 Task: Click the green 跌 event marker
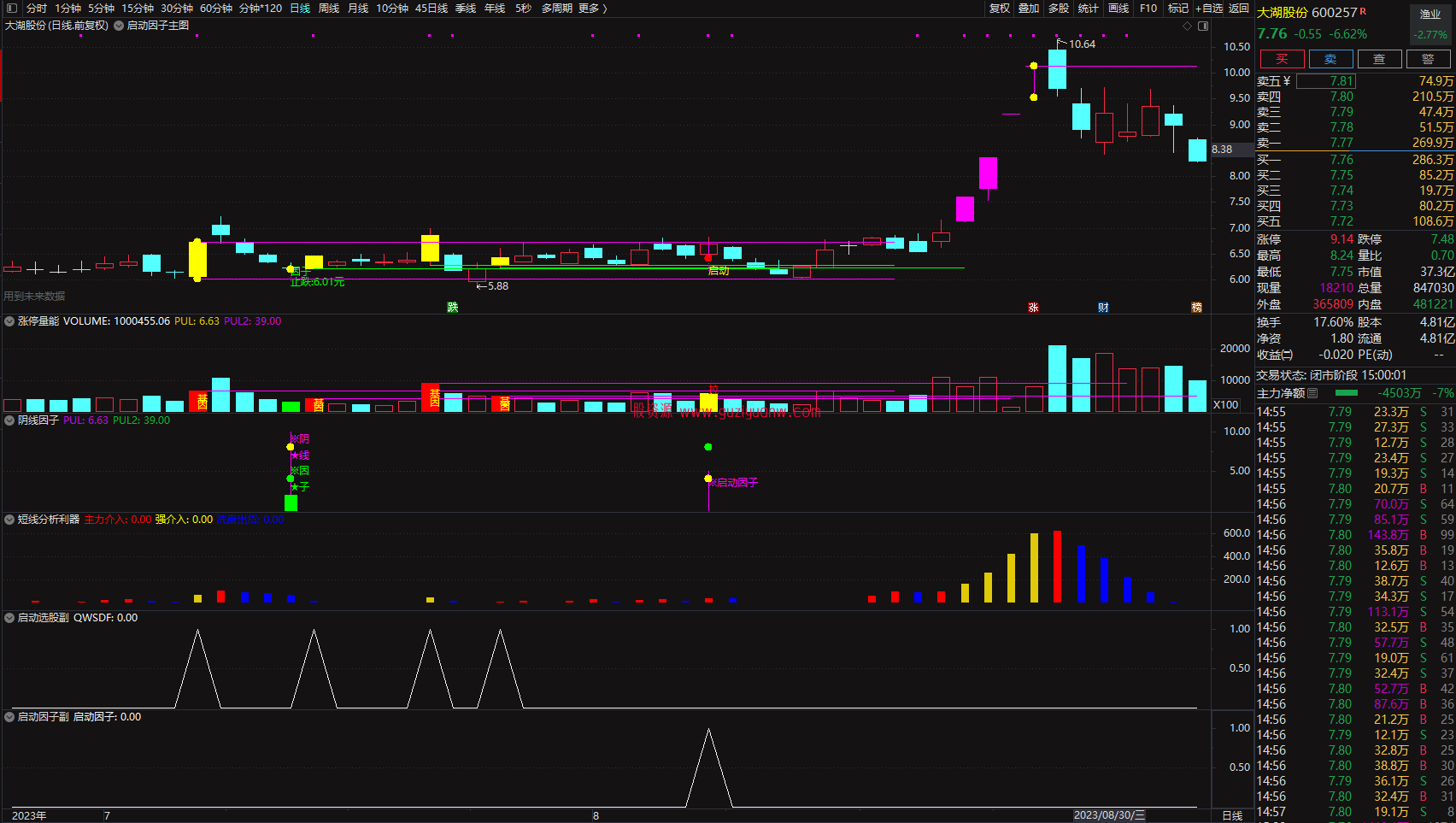(x=453, y=308)
